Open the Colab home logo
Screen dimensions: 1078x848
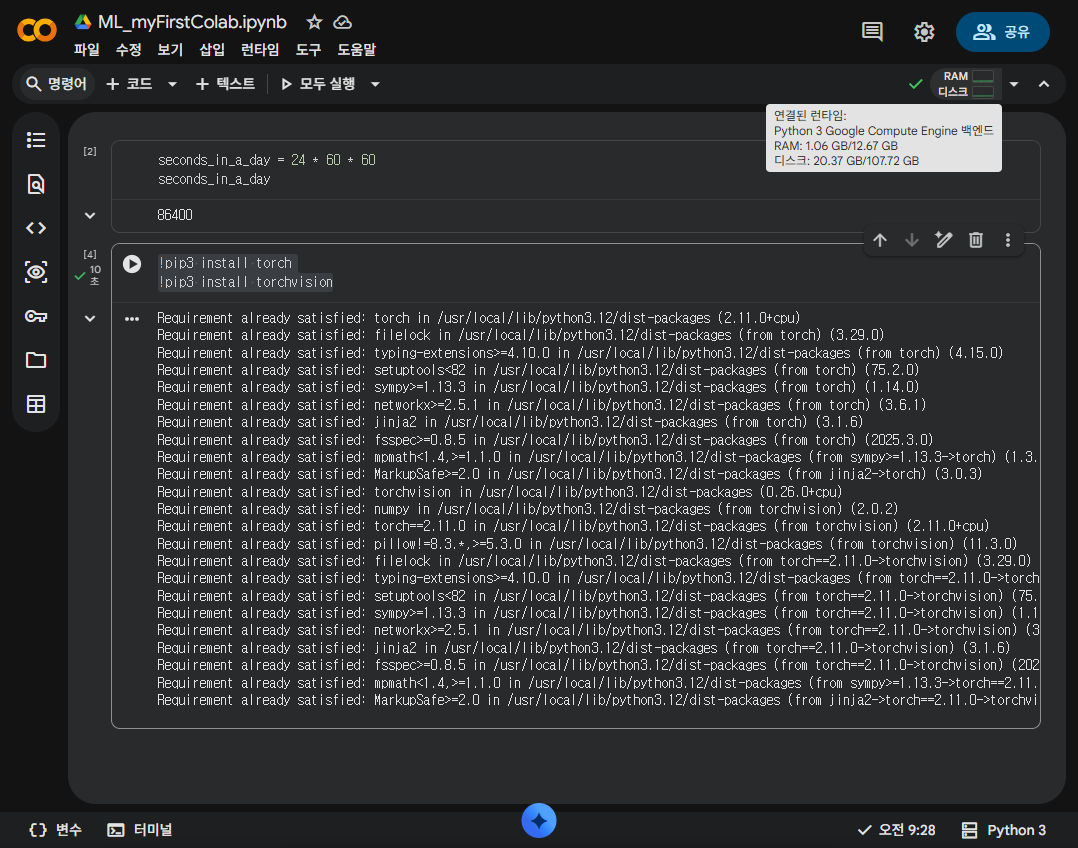point(36,31)
